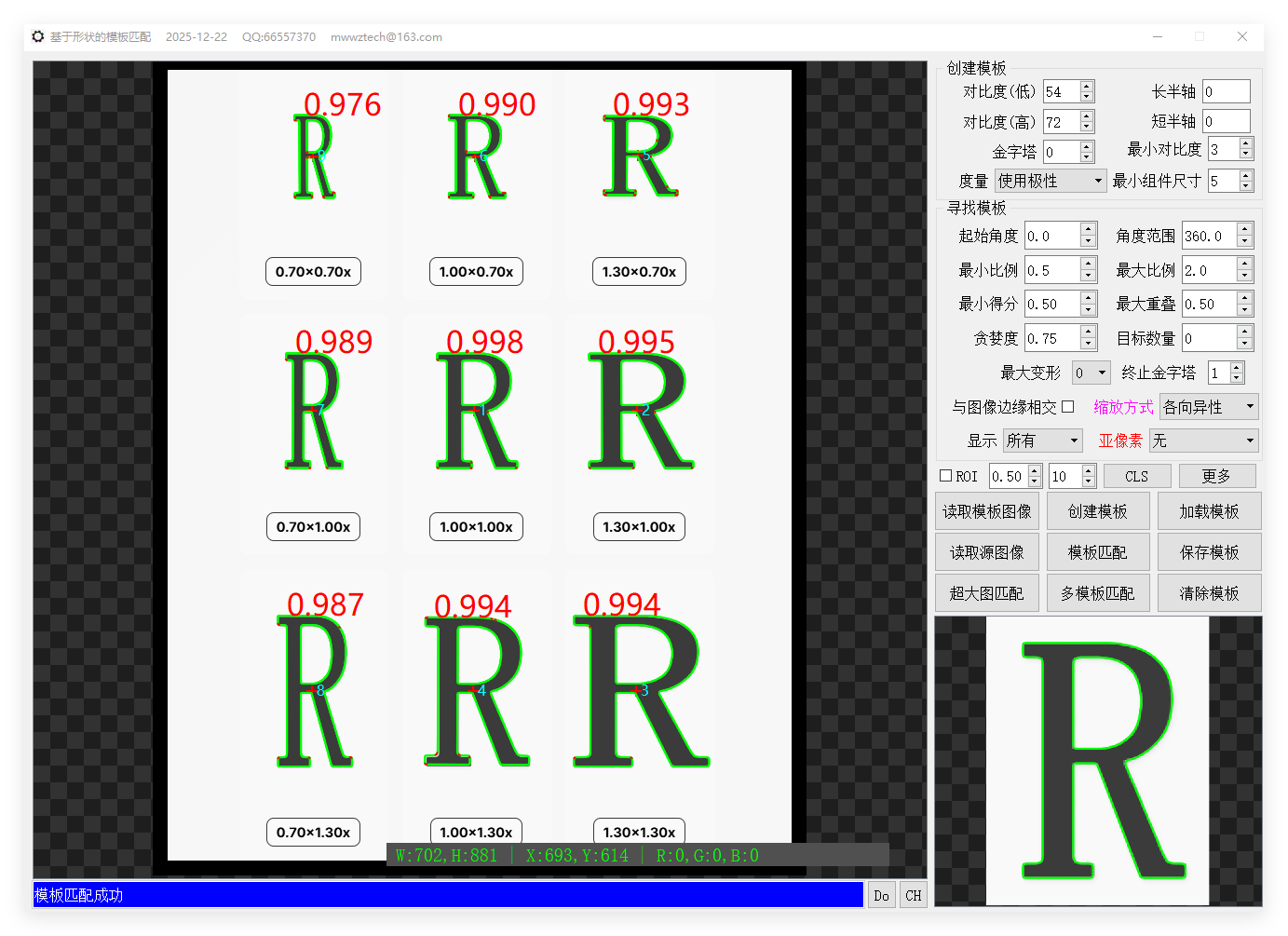Click the CH button at bottom
This screenshot has height=936, width=1288.
[914, 895]
